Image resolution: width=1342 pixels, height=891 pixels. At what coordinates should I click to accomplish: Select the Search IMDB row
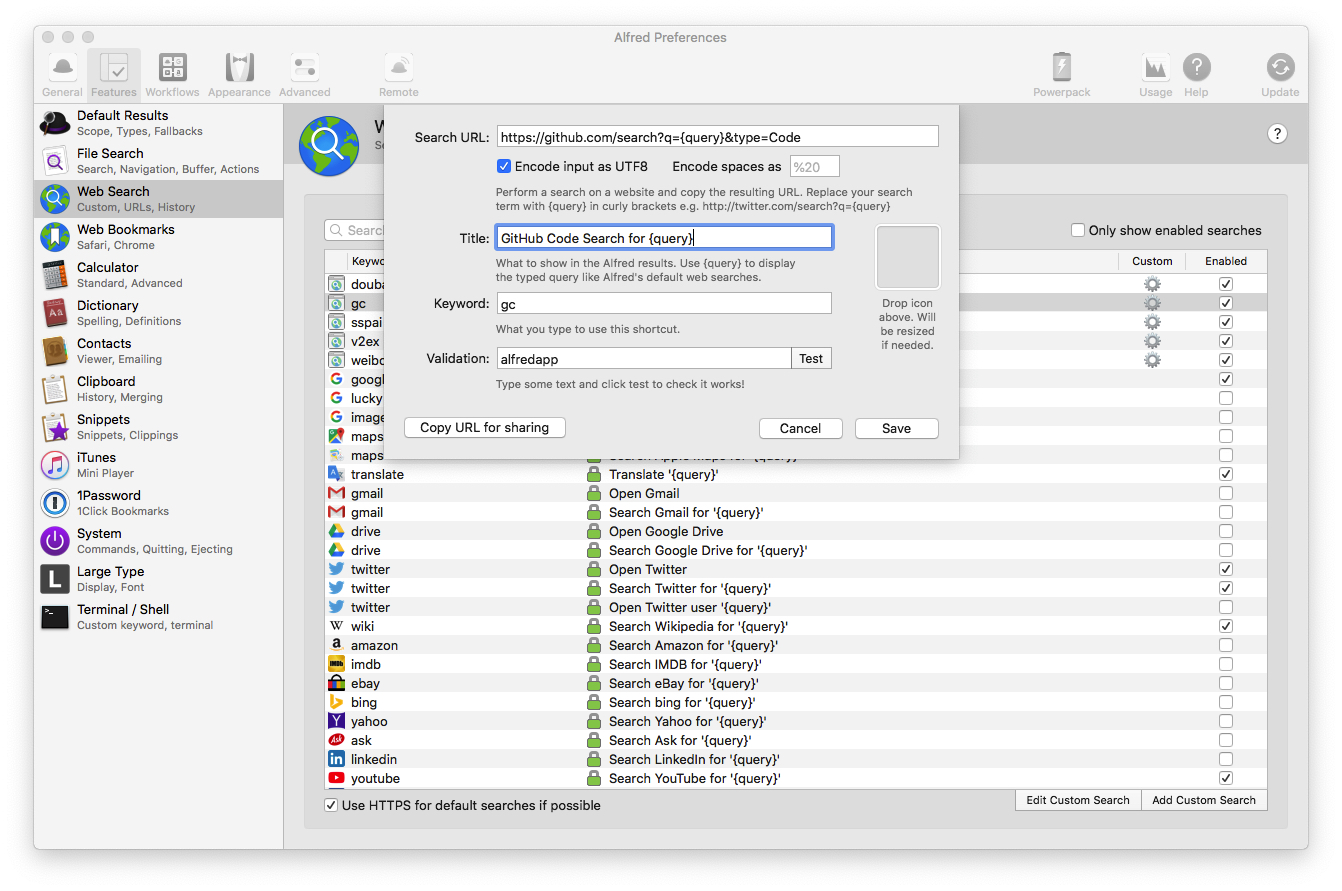[x=796, y=664]
